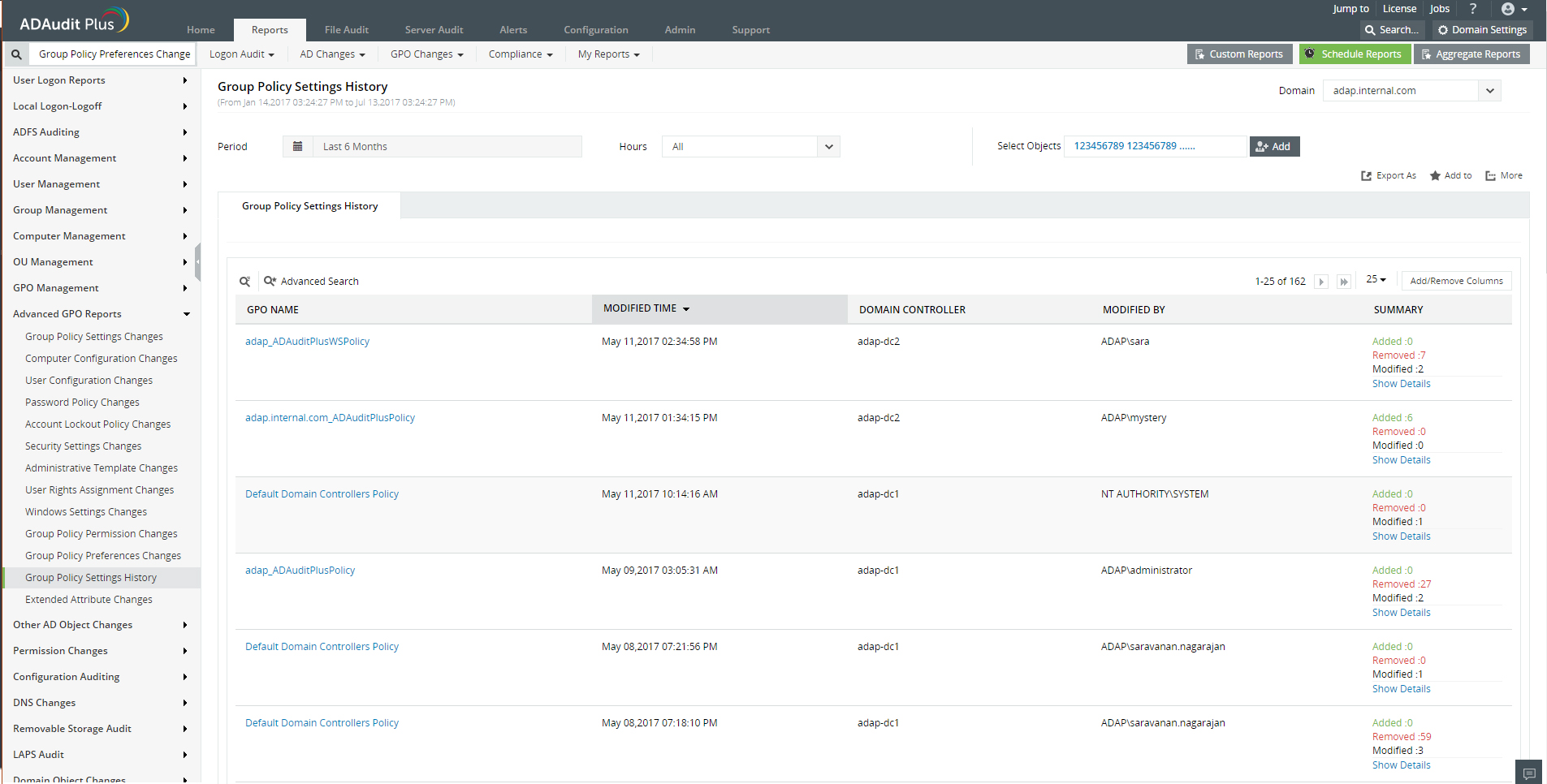The height and width of the screenshot is (784, 1547).
Task: Select Password Policy Changes report
Action: click(x=82, y=403)
